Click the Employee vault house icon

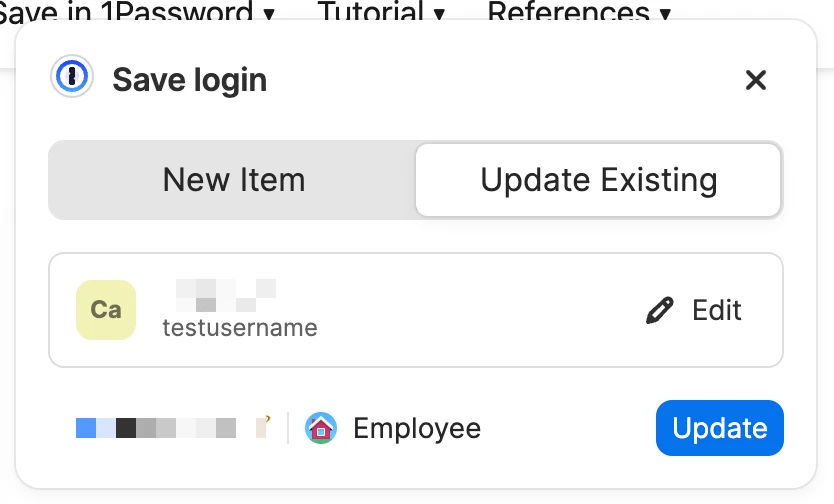321,428
